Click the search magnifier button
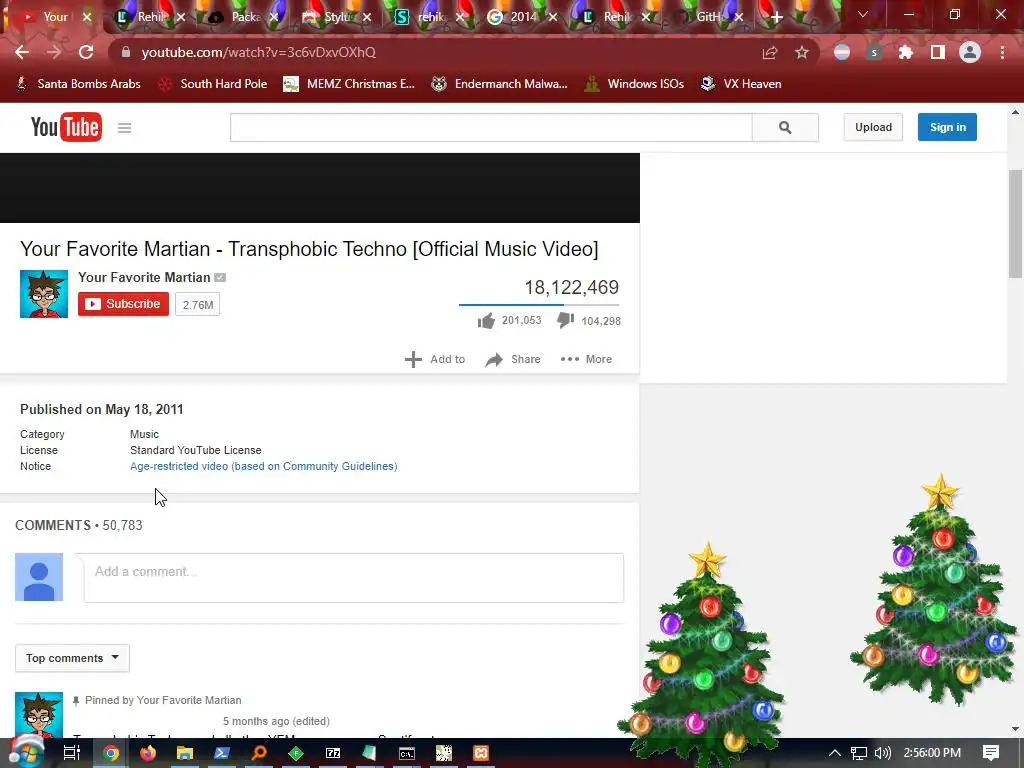The height and width of the screenshot is (768, 1024). pyautogui.click(x=785, y=127)
